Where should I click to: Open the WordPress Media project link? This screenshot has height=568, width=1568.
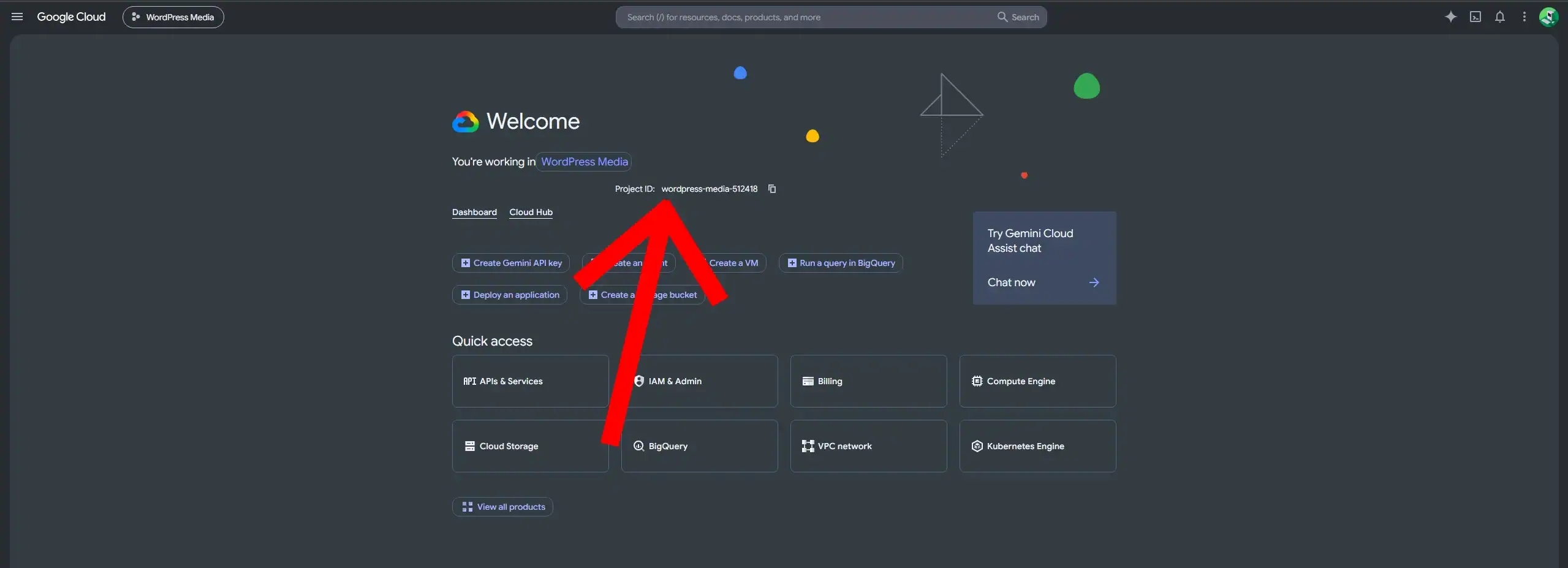585,162
